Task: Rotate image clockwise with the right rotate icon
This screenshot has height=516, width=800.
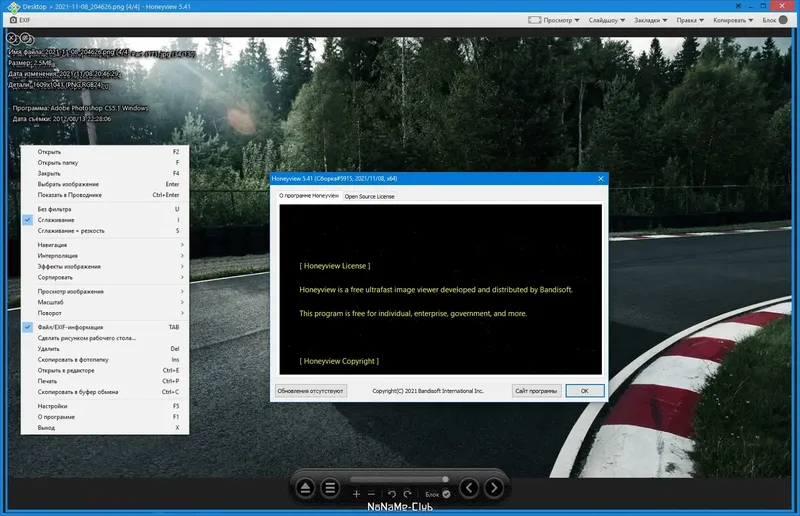Action: click(x=407, y=494)
